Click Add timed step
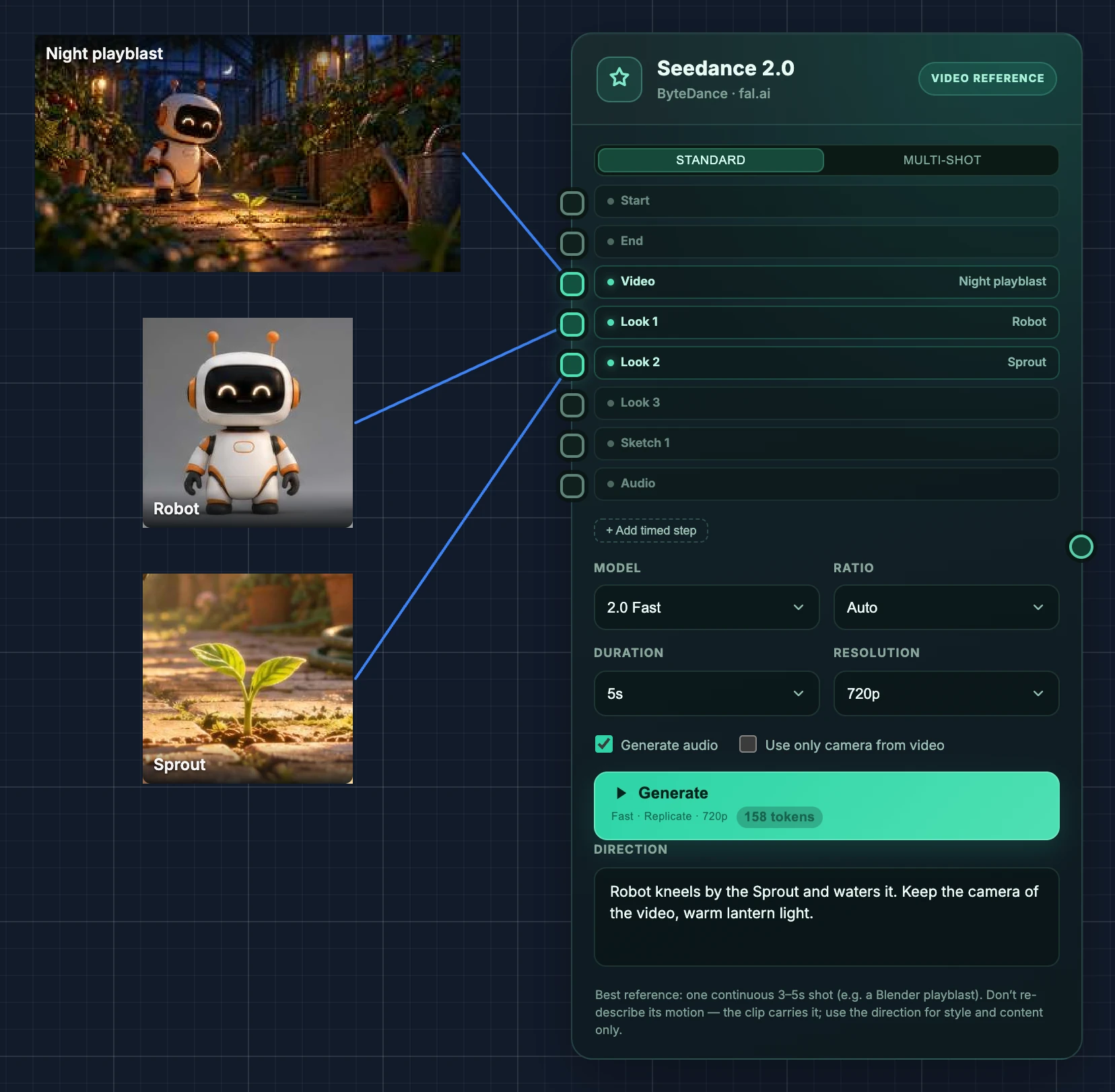Image resolution: width=1115 pixels, height=1092 pixels. pyautogui.click(x=651, y=531)
